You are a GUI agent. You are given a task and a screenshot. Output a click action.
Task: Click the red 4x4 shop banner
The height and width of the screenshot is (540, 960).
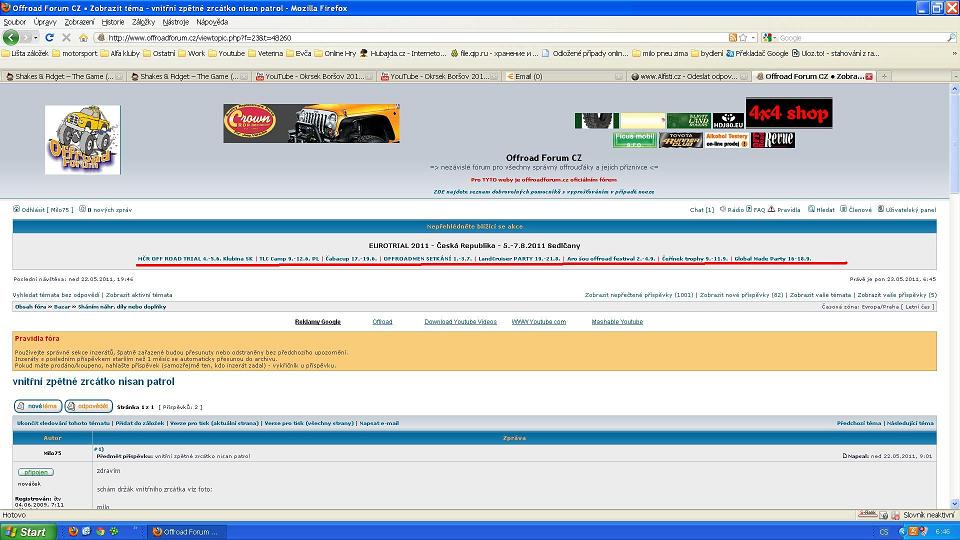click(788, 113)
